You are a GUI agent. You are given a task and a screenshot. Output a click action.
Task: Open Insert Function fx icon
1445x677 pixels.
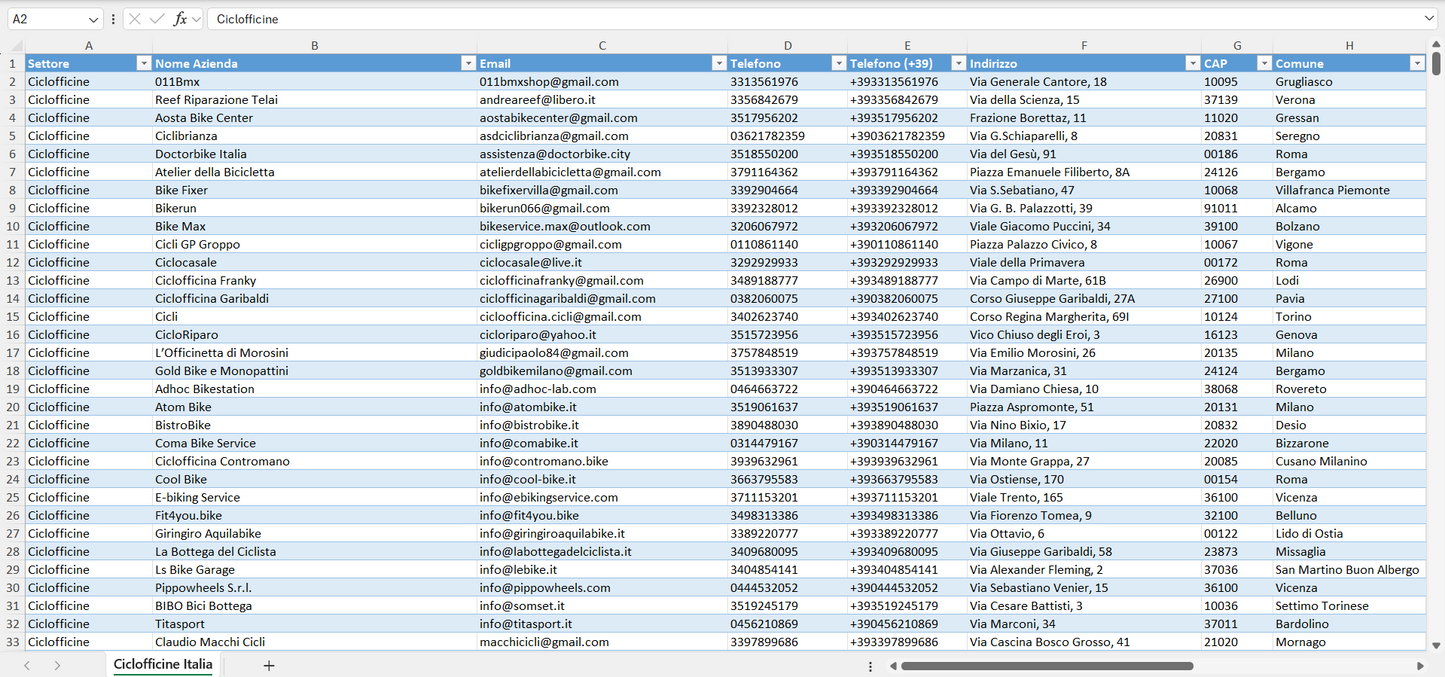180,19
